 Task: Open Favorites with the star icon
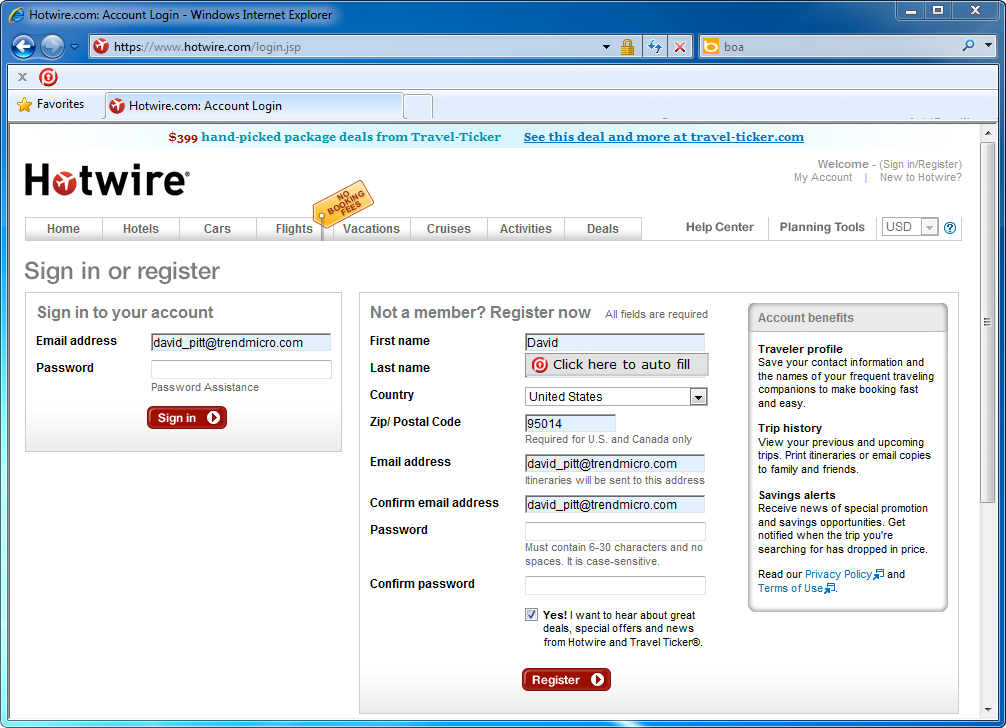[24, 104]
